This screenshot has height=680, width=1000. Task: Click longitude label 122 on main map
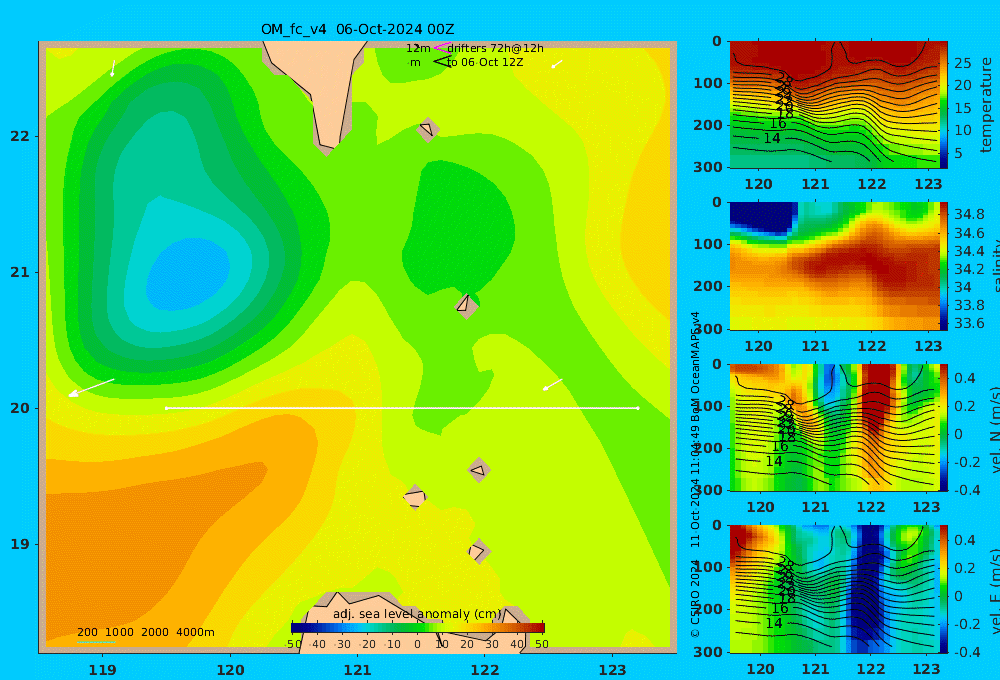point(485,670)
